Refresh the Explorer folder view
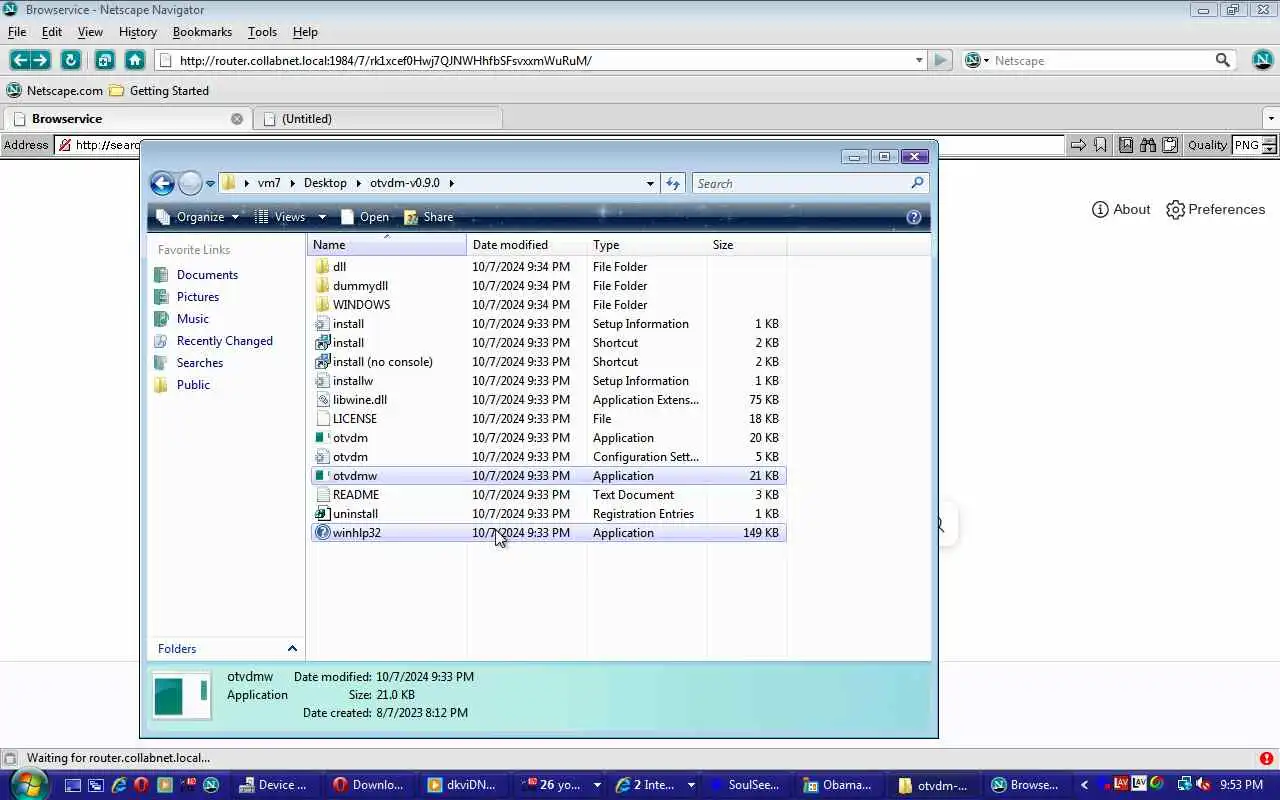Screen dimensions: 1280x800 pos(673,183)
